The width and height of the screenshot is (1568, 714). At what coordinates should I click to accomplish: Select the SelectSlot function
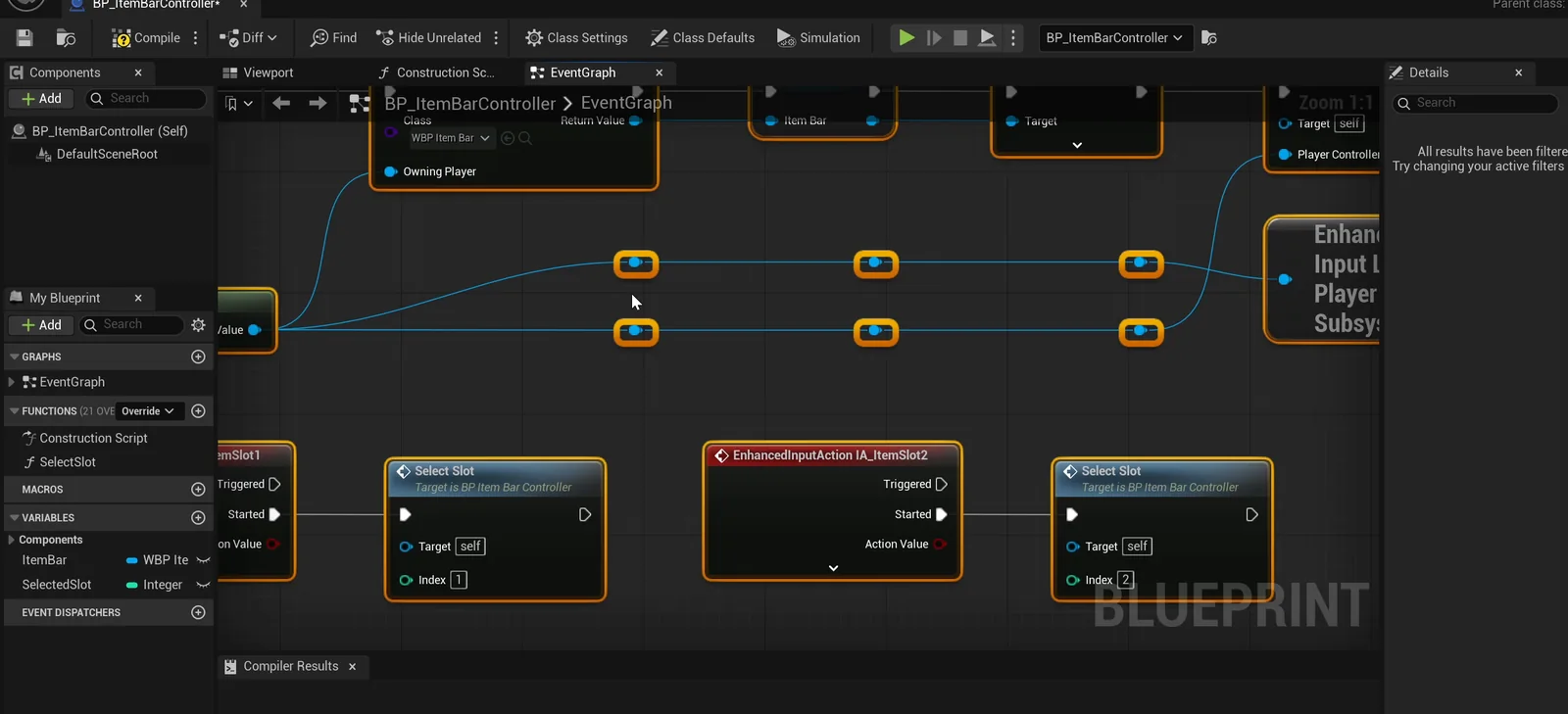coord(68,462)
